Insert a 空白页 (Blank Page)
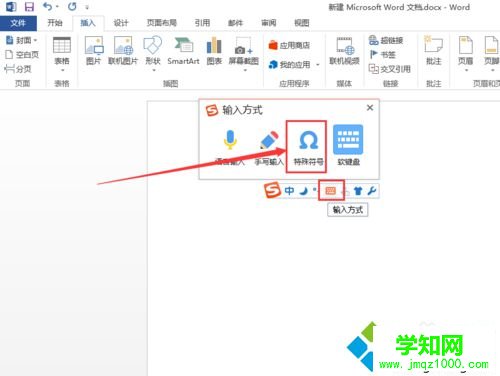 [x=22, y=55]
